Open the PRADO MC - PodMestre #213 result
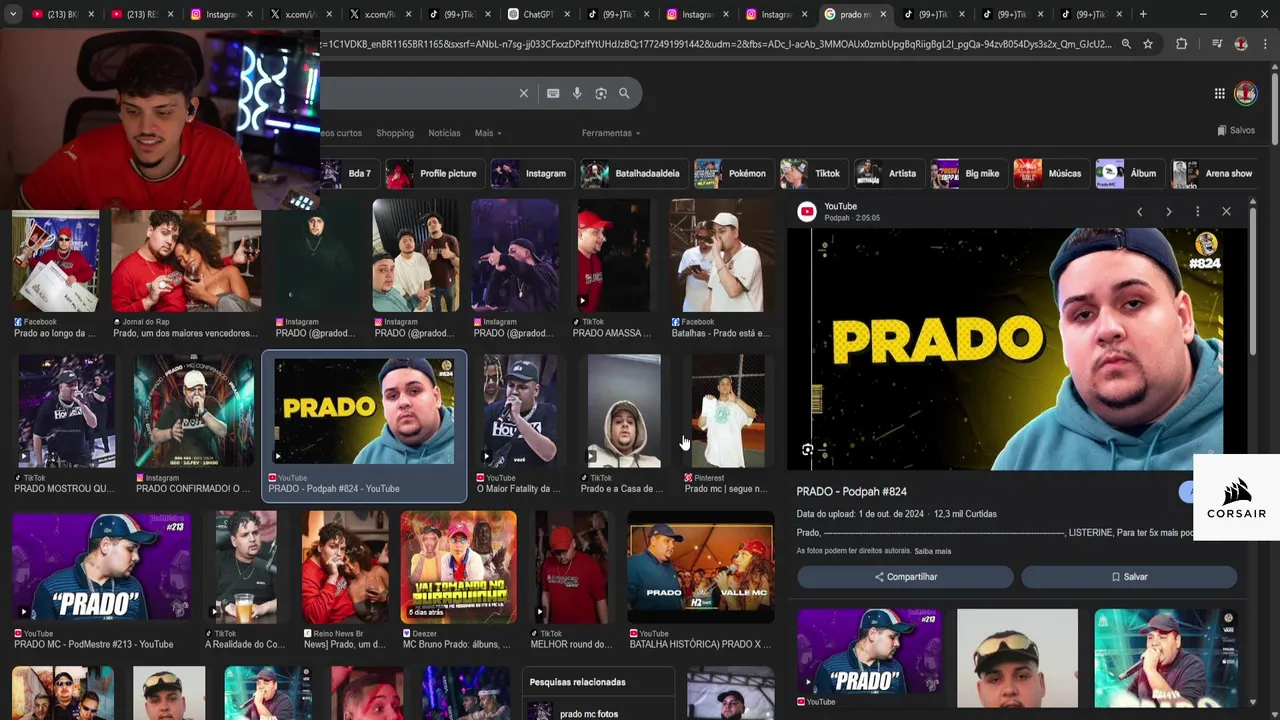1280x720 pixels. [x=101, y=581]
